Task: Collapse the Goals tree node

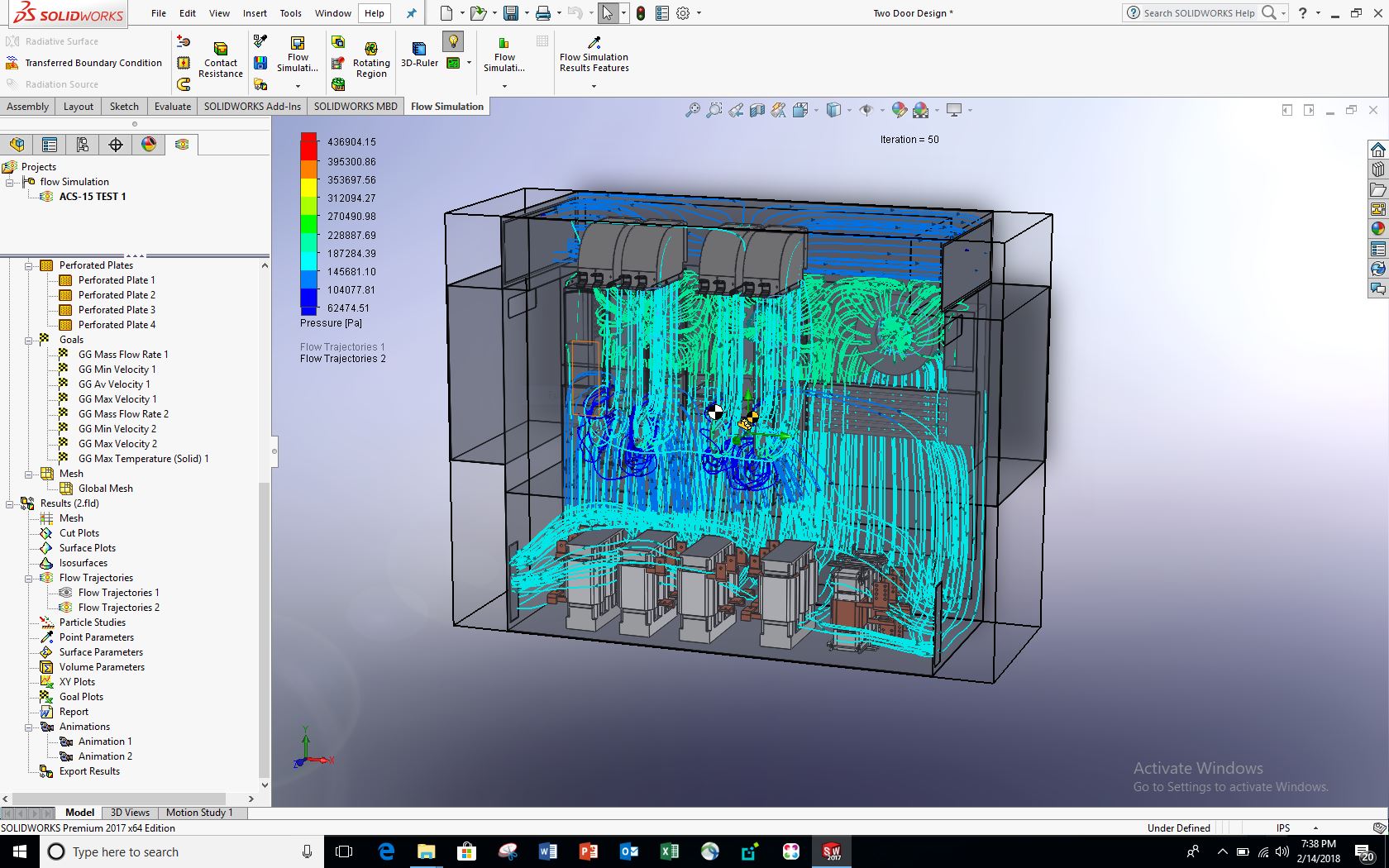Action: pyautogui.click(x=28, y=341)
